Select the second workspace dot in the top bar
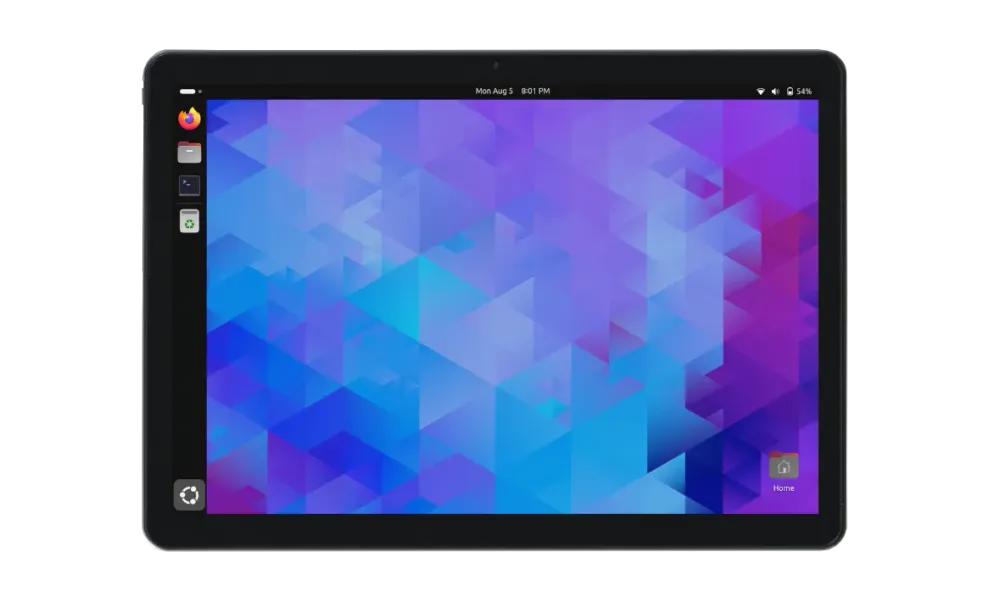The height and width of the screenshot is (602, 1000). tap(200, 91)
